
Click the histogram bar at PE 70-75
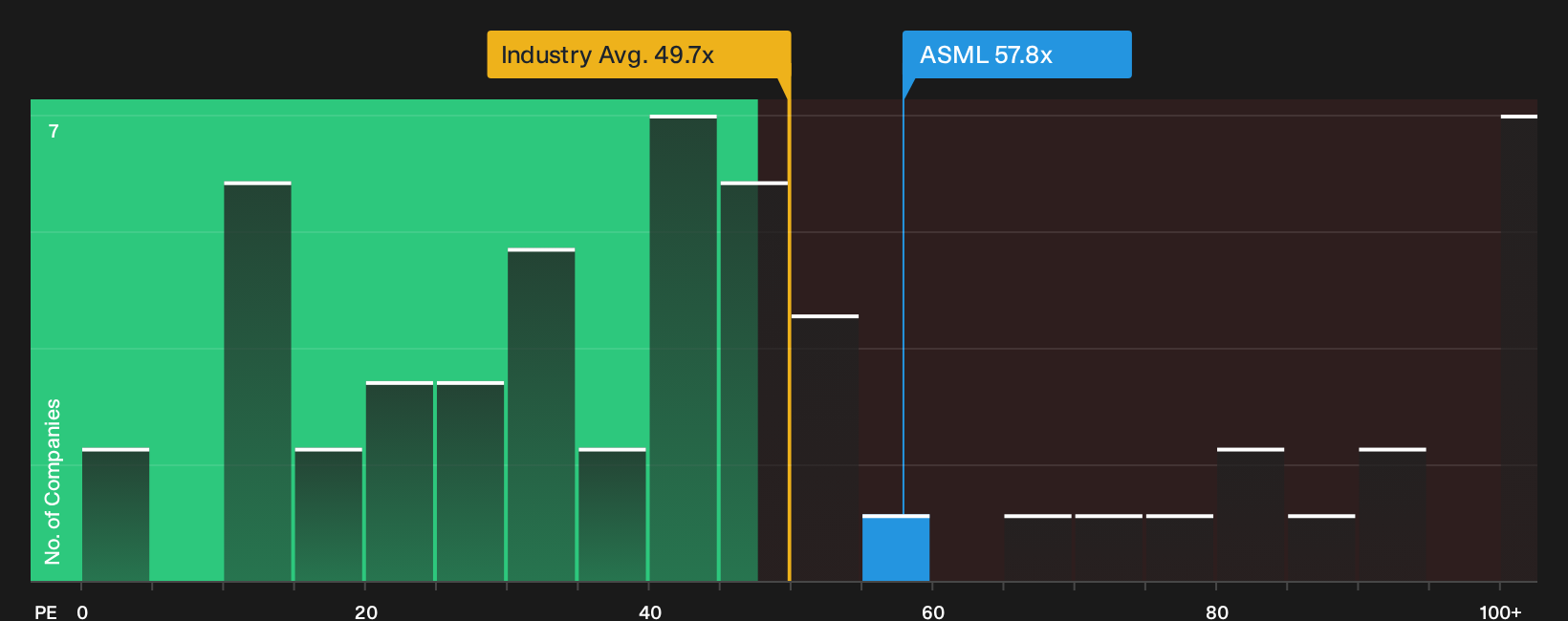pyautogui.click(x=1108, y=548)
